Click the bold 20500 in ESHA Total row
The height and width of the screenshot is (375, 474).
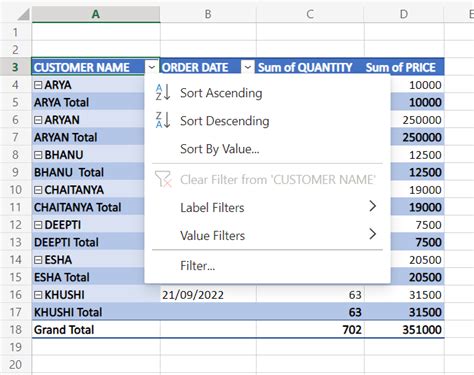pyautogui.click(x=417, y=277)
